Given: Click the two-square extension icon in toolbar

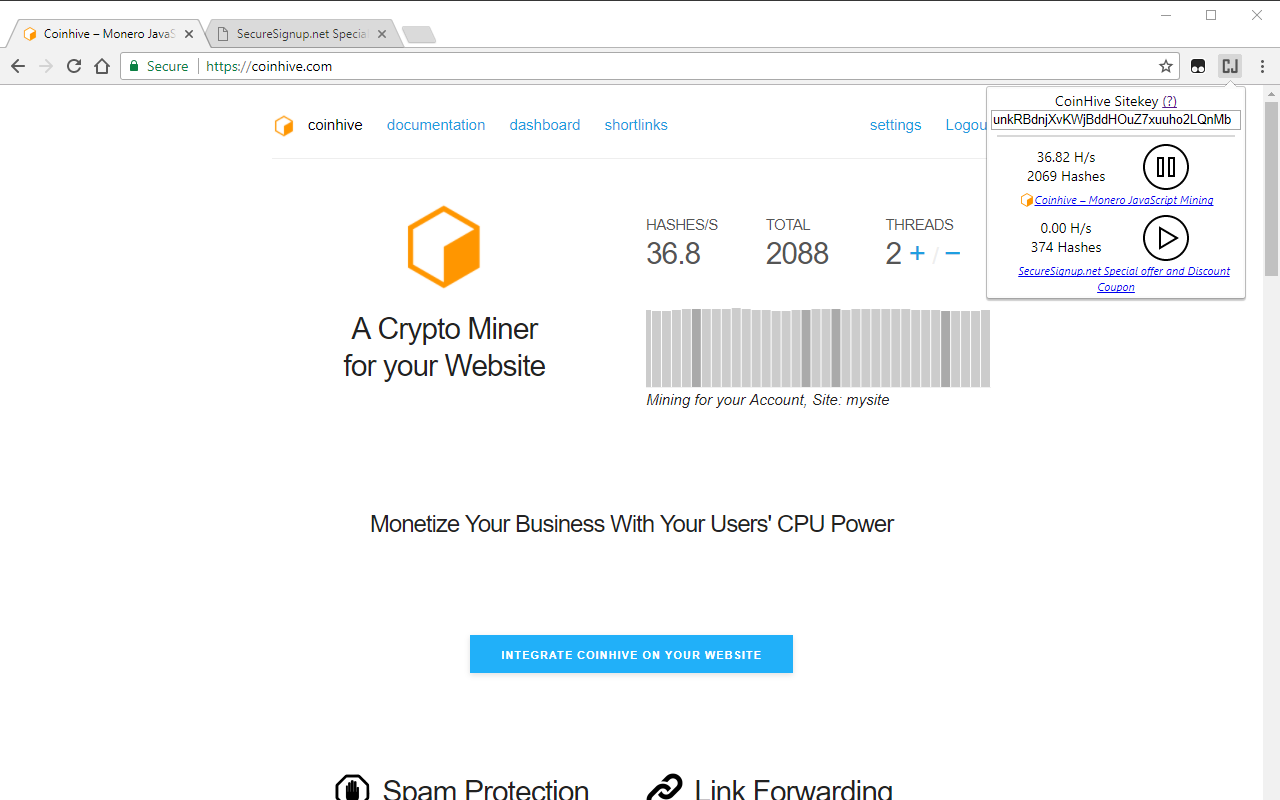Looking at the screenshot, I should pyautogui.click(x=1198, y=66).
